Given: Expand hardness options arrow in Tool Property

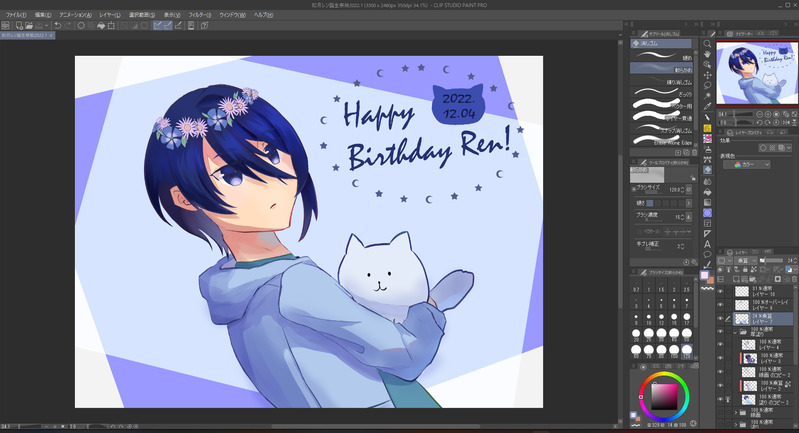Looking at the screenshot, I should (688, 203).
